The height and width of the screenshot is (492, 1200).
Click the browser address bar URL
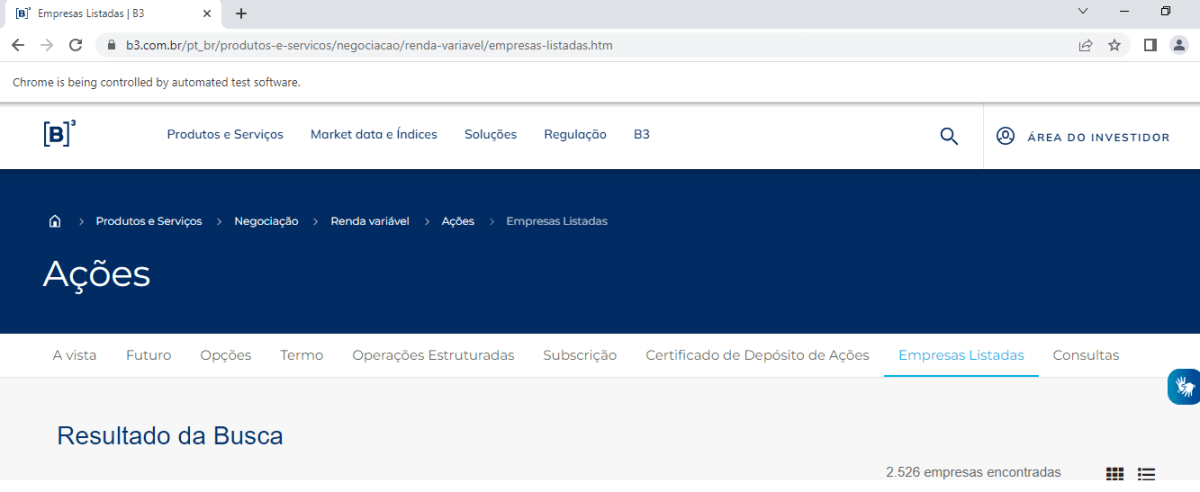pyautogui.click(x=369, y=45)
